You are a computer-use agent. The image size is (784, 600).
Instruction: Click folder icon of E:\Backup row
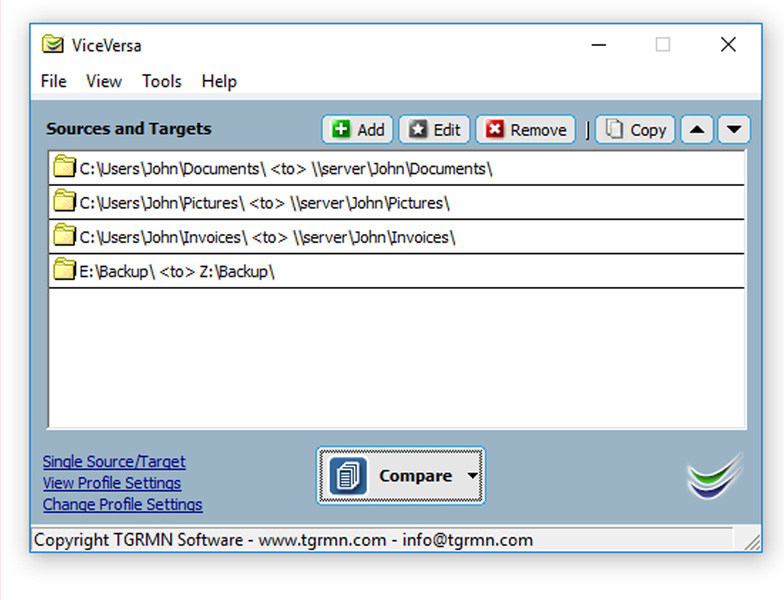click(64, 269)
